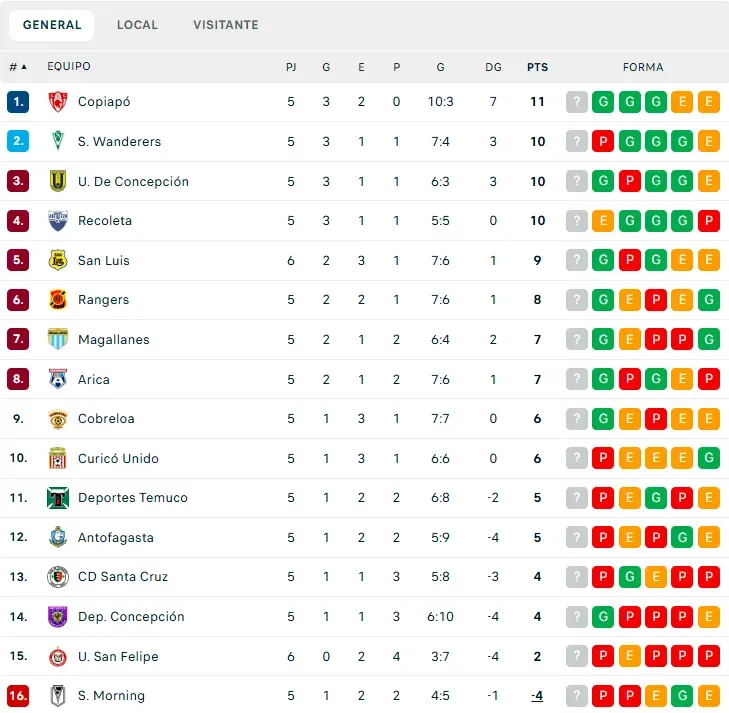This screenshot has width=729, height=713.
Task: Sort table by rank number header
Action: pos(18,67)
